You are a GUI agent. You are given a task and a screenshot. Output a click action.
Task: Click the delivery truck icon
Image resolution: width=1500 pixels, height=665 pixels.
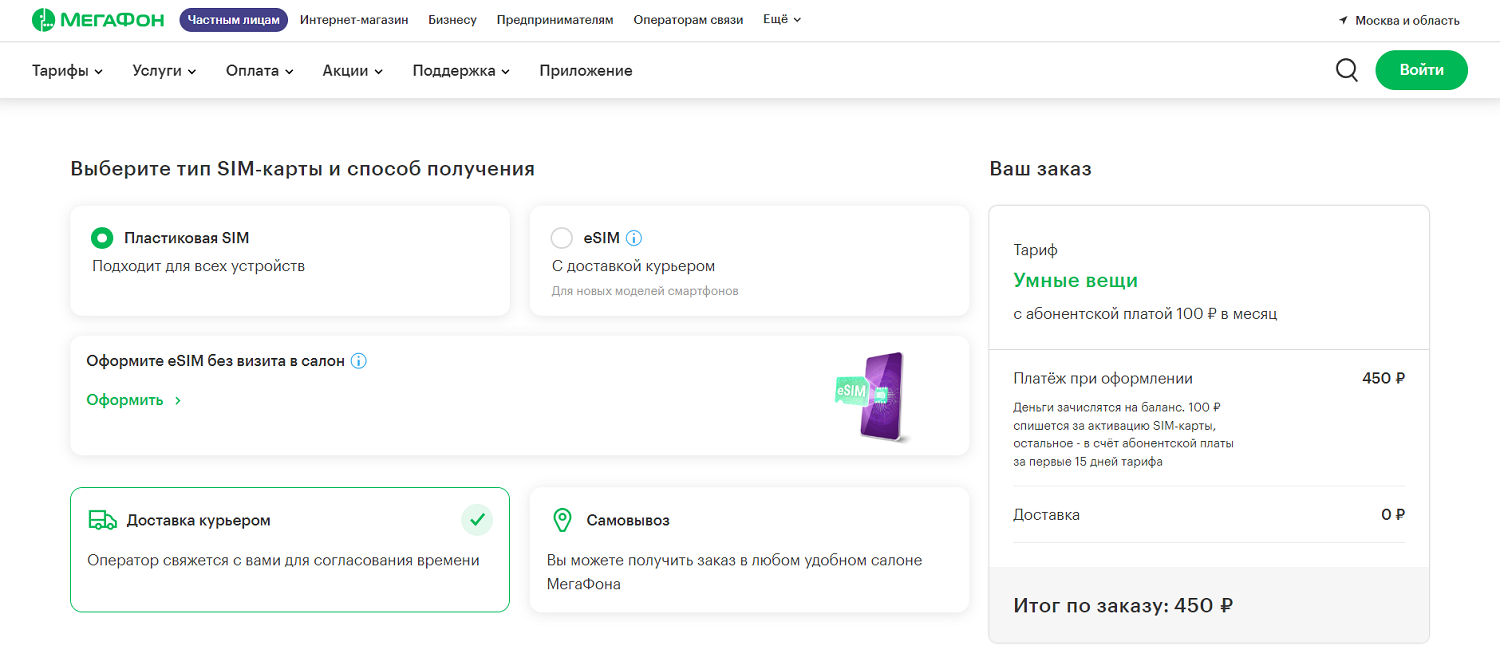(103, 520)
